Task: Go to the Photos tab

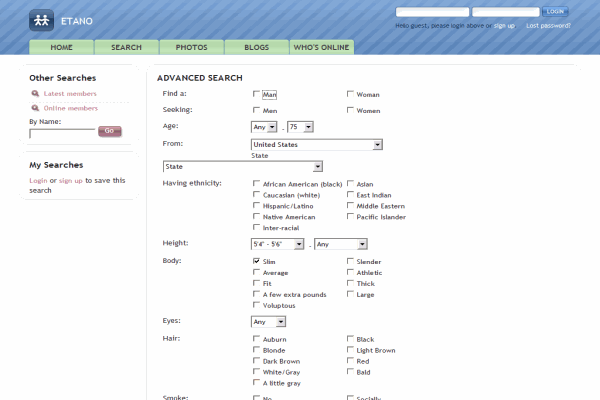Action: click(x=191, y=47)
